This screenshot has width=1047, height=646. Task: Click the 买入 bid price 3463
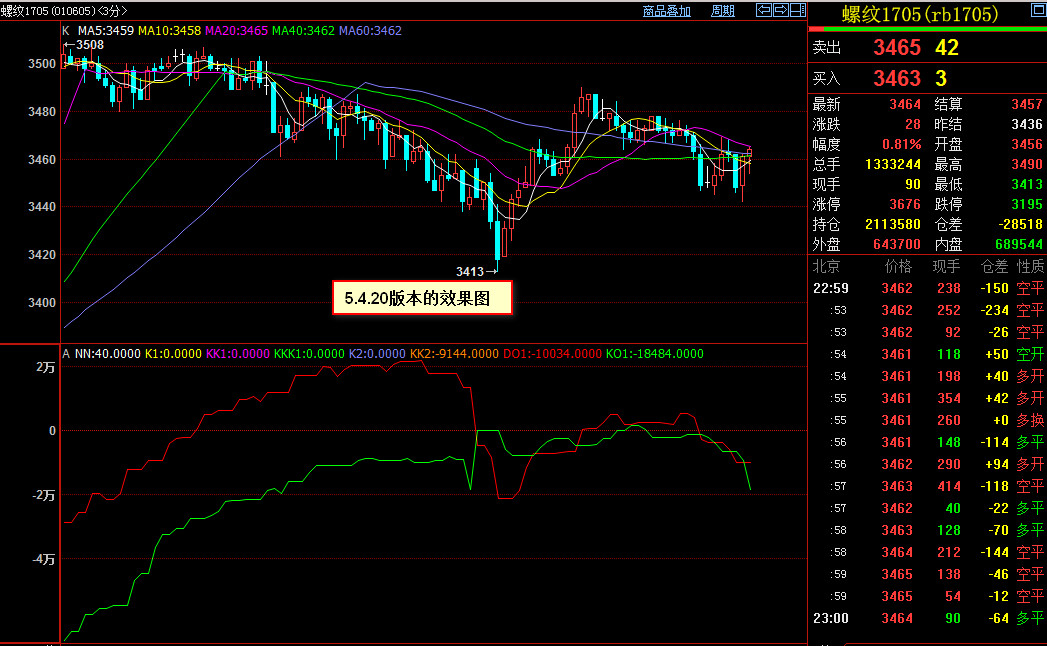896,78
